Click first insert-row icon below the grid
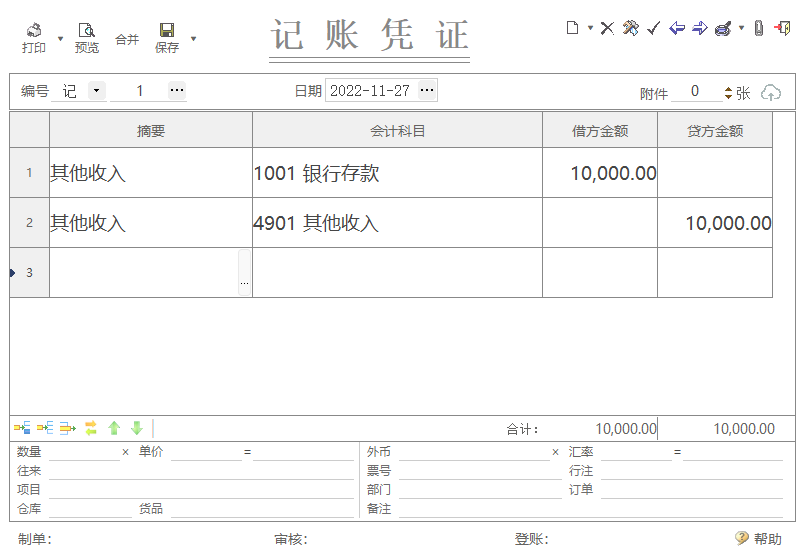The width and height of the screenshot is (803, 551). coord(22,428)
